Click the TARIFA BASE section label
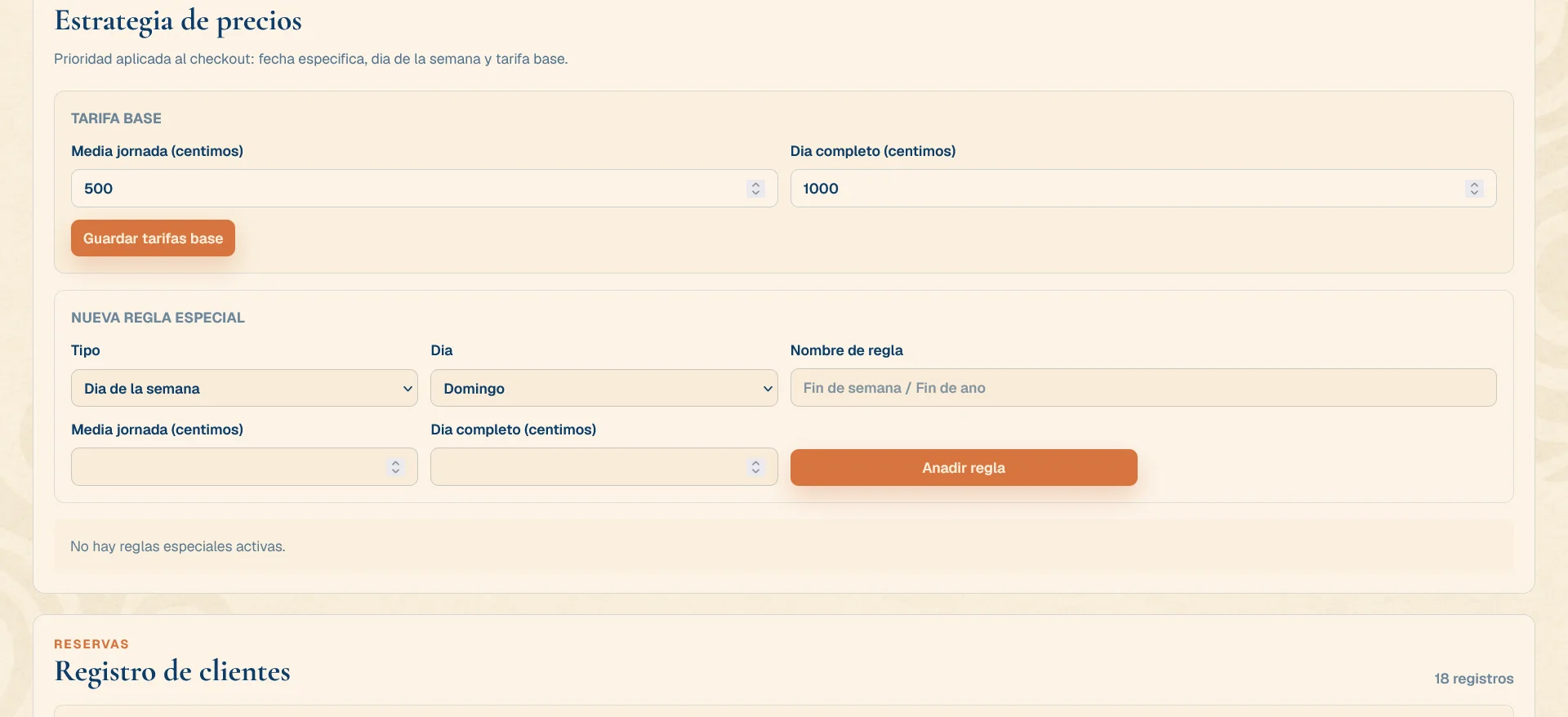This screenshot has width=1568, height=717. point(116,118)
